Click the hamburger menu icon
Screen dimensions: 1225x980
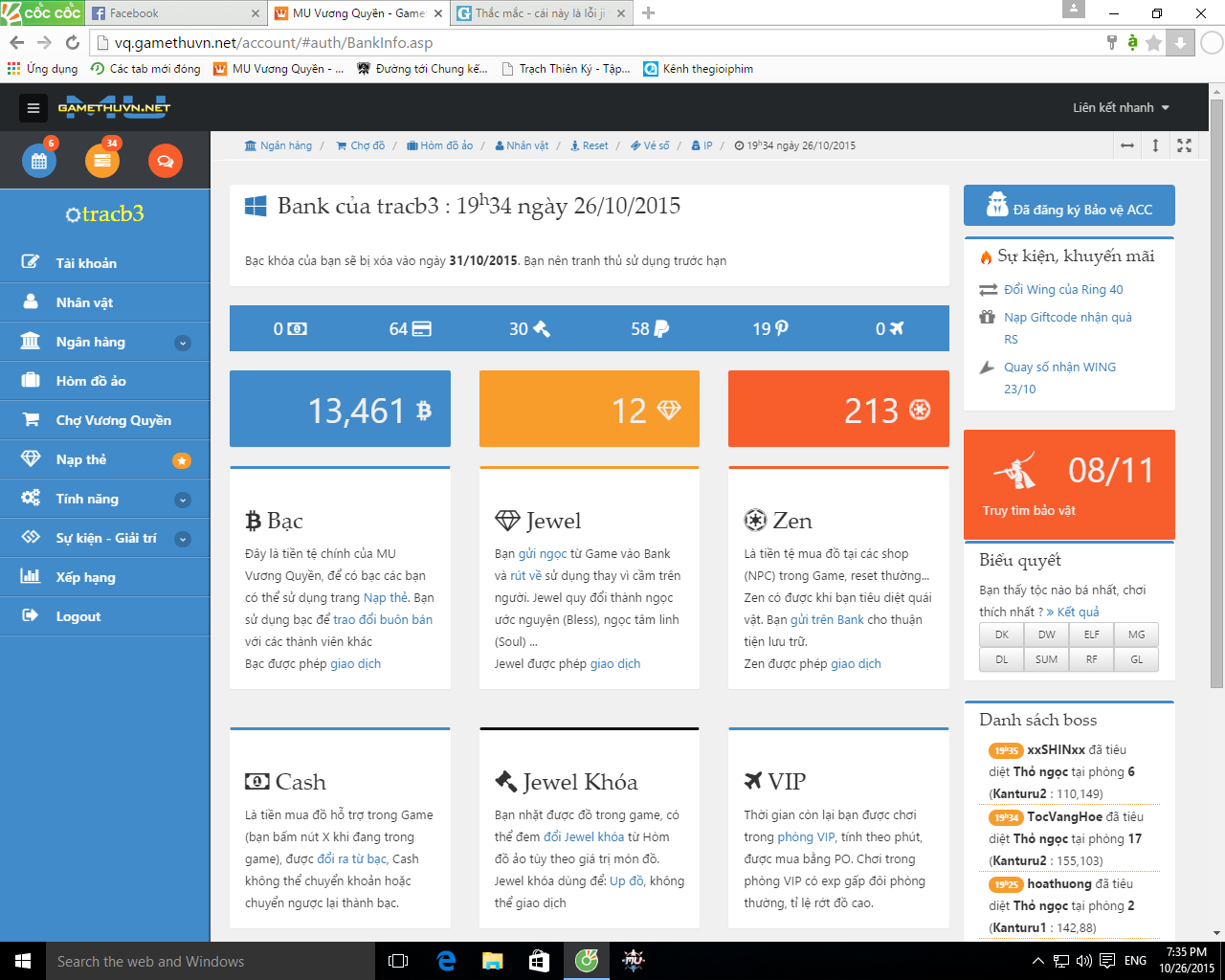click(33, 108)
